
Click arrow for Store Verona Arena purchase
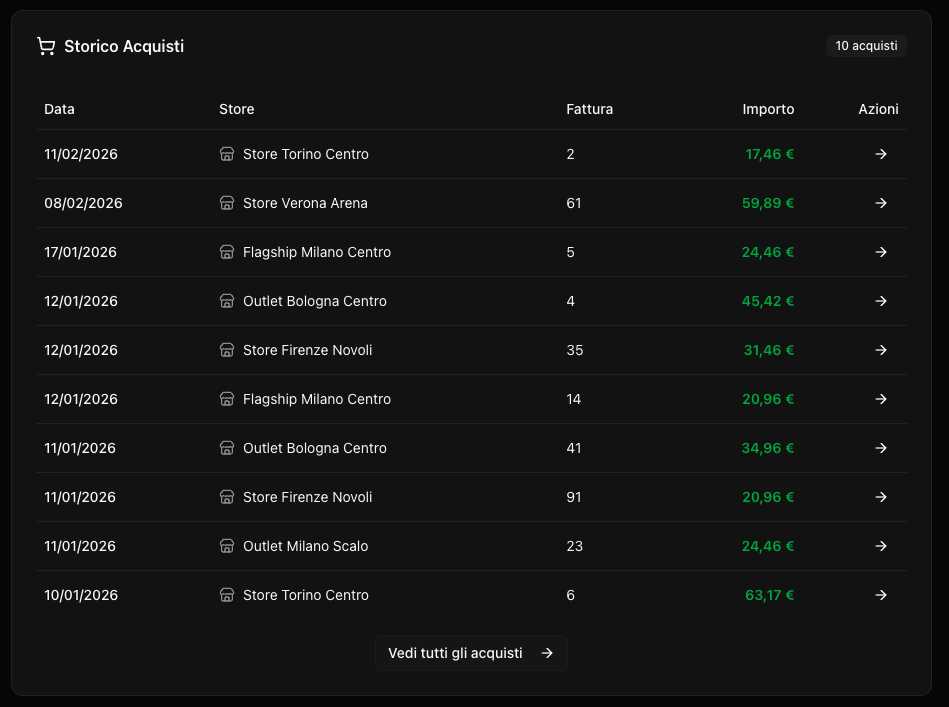coord(881,204)
